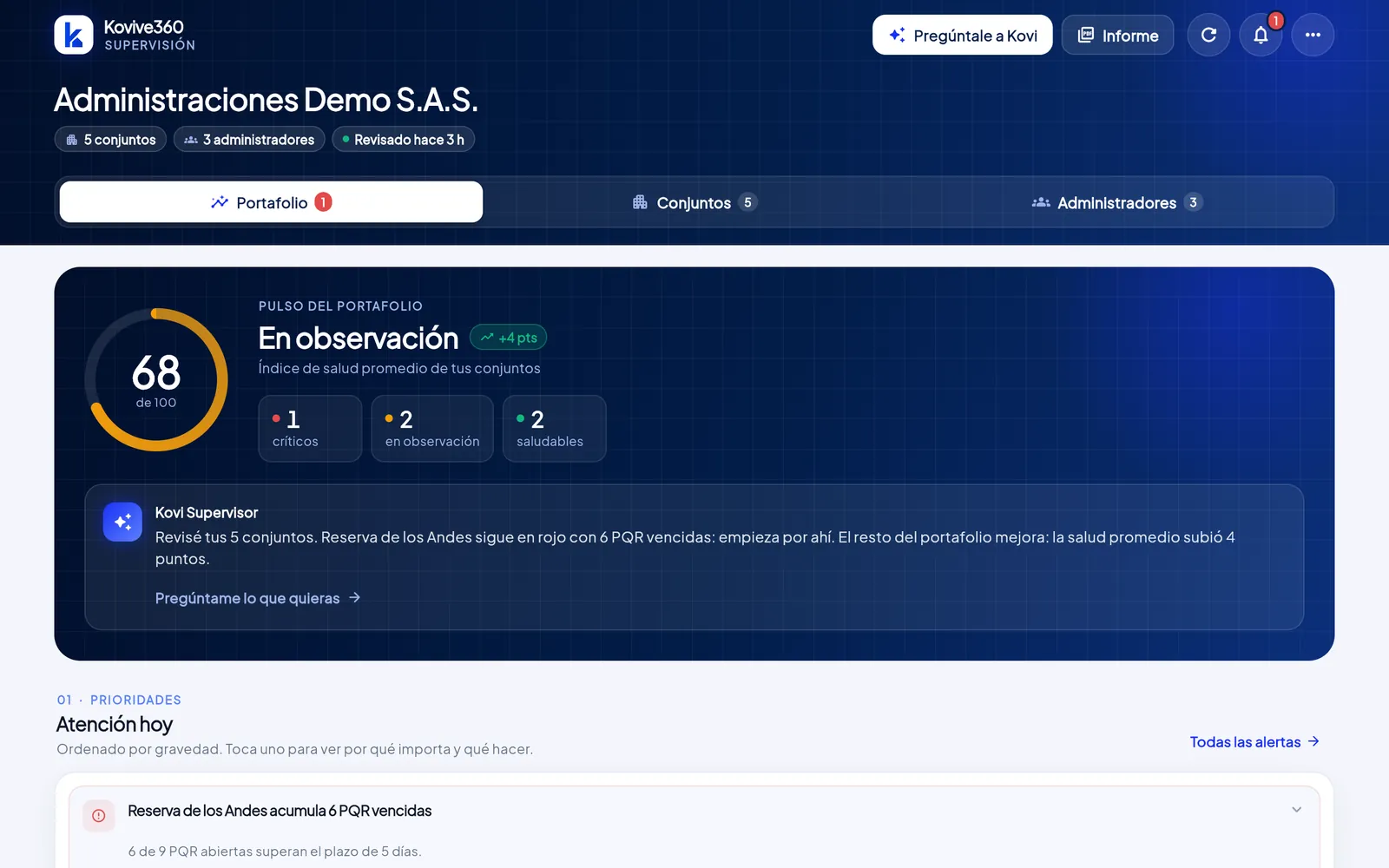Viewport: 1389px width, 868px height.
Task: Click the refresh icon button
Action: tap(1208, 35)
